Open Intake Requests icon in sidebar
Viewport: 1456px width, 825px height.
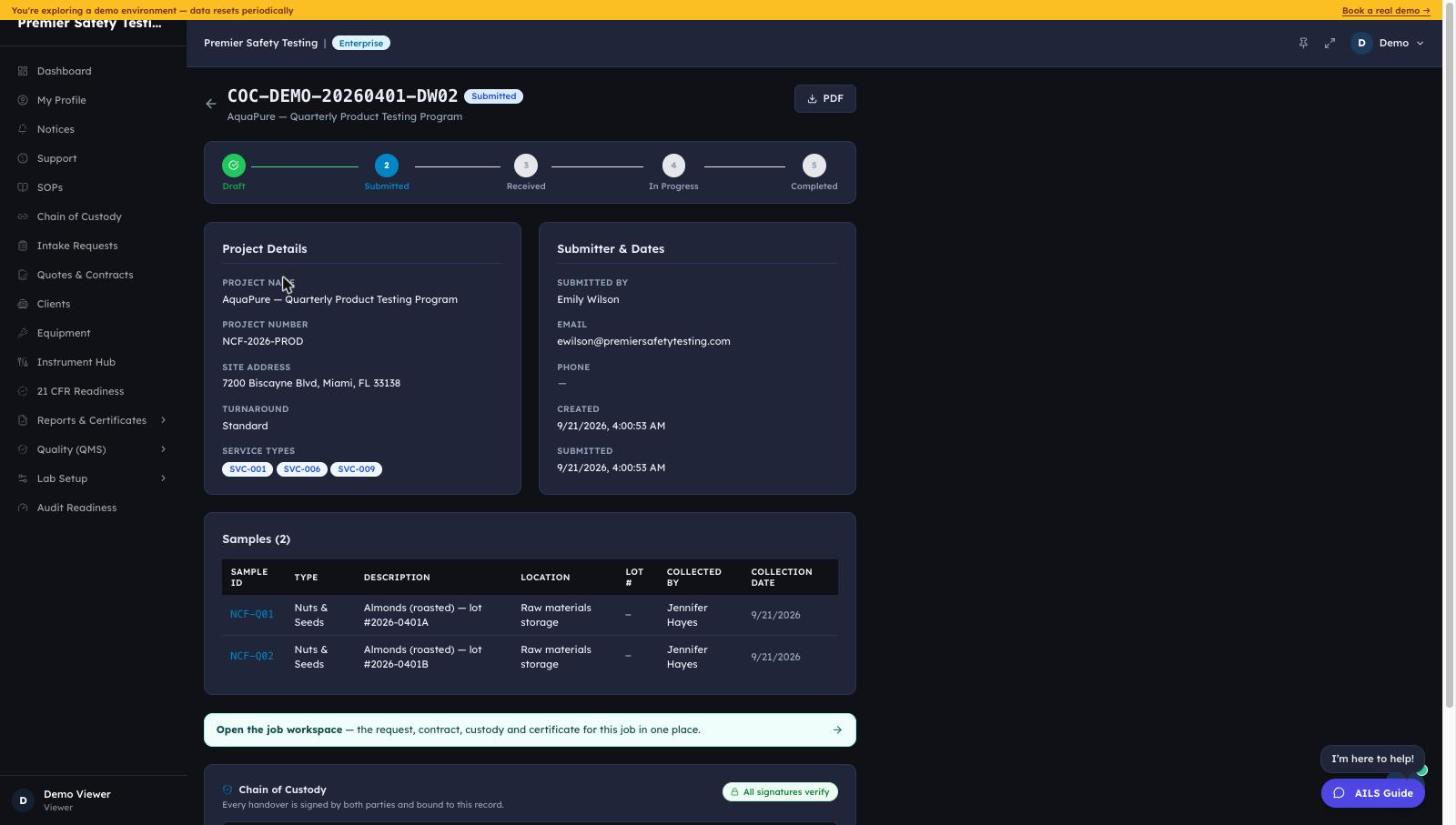pos(23,245)
